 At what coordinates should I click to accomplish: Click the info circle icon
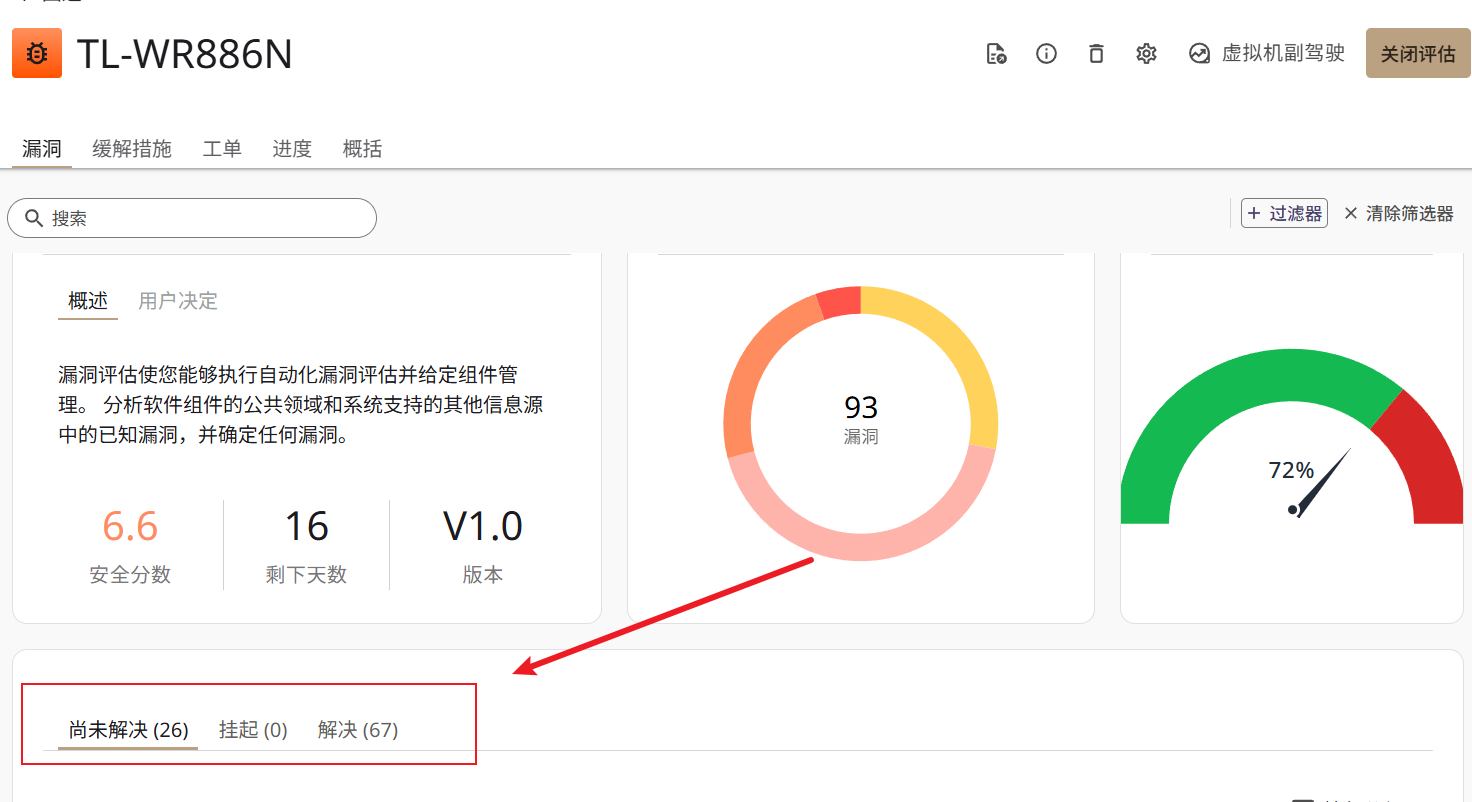click(x=1046, y=54)
